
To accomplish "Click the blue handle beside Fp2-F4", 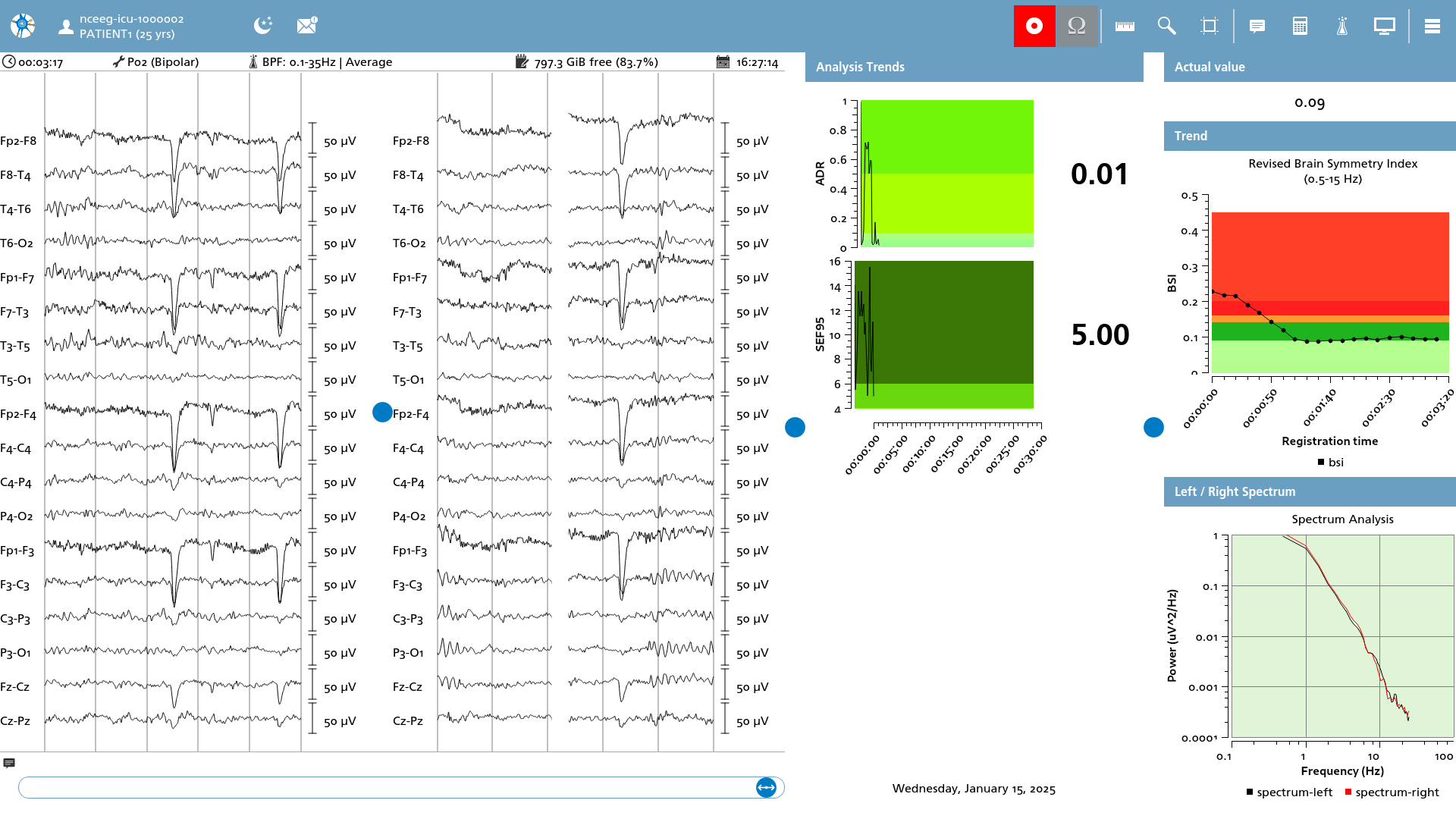I will pos(382,413).
